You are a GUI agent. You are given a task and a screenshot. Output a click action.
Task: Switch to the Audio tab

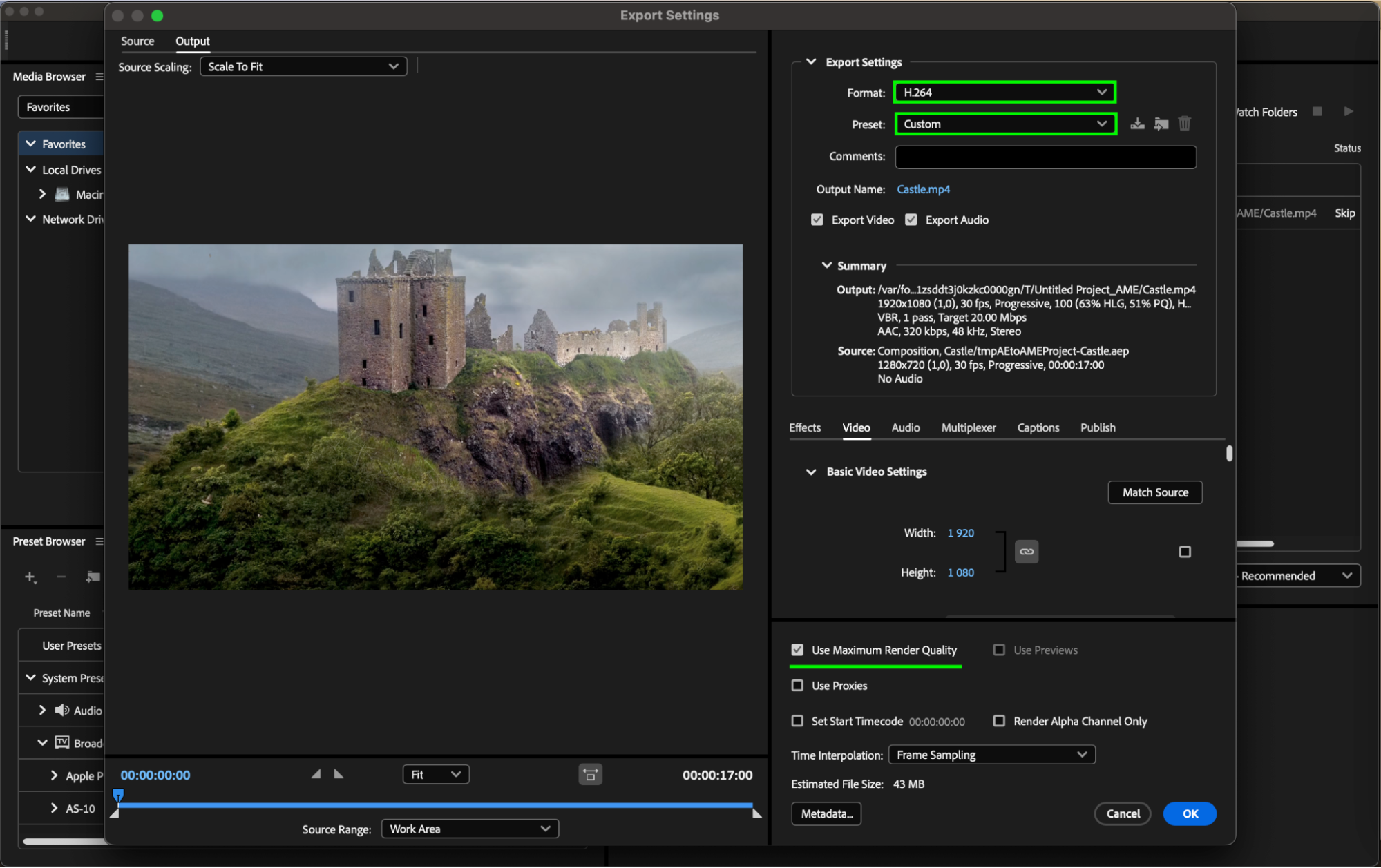(905, 428)
